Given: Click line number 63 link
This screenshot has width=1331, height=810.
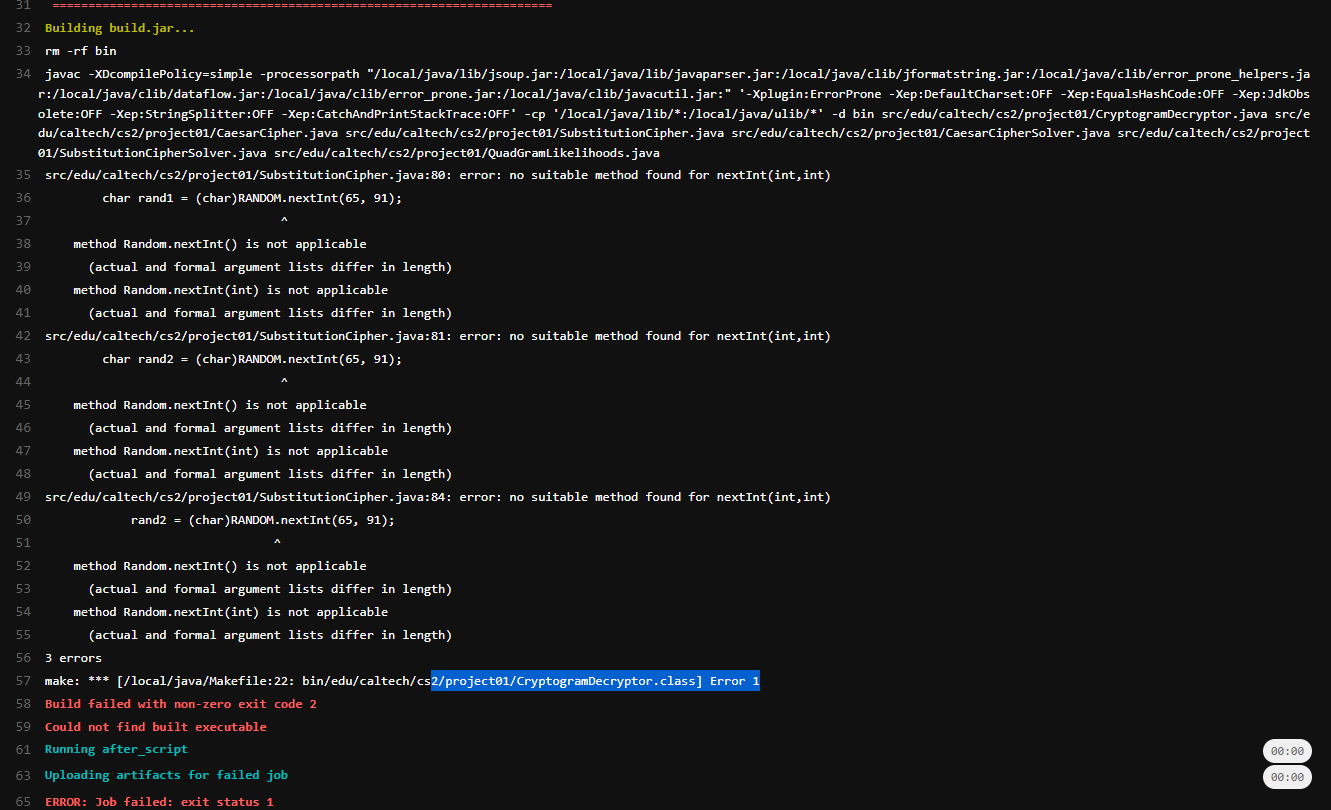Looking at the screenshot, I should coord(23,775).
